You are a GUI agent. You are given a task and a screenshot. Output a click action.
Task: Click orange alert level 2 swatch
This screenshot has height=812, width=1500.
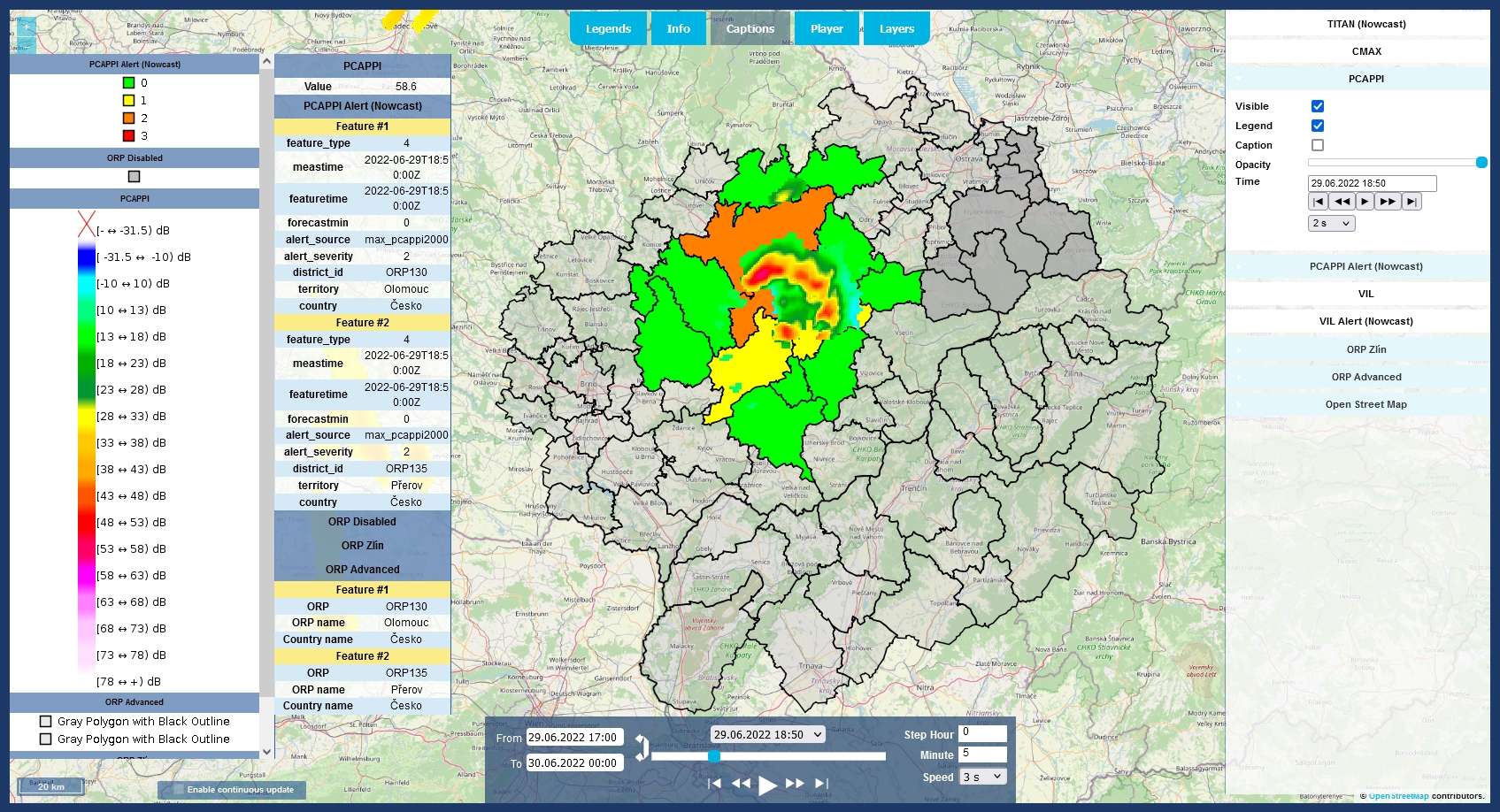[x=128, y=118]
